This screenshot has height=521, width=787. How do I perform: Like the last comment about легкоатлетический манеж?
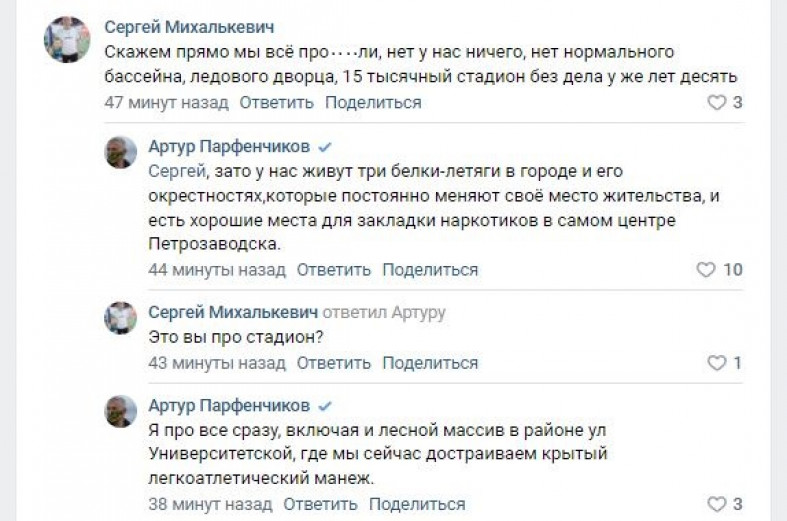[716, 504]
